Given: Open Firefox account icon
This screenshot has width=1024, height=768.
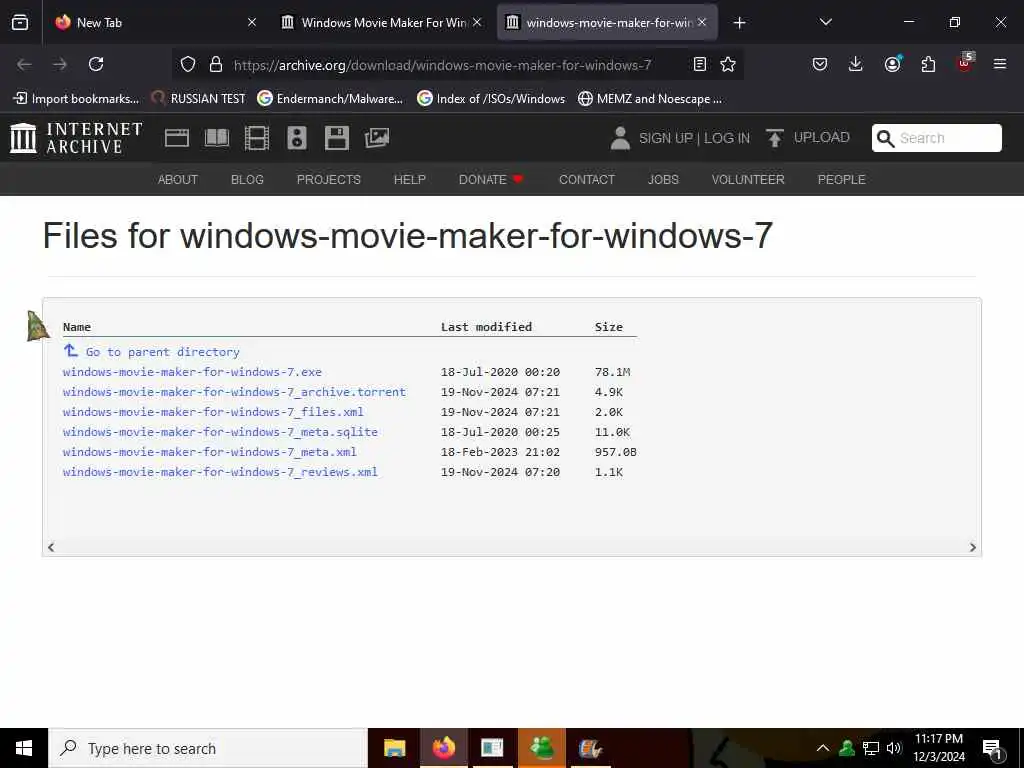Looking at the screenshot, I should coord(892,64).
